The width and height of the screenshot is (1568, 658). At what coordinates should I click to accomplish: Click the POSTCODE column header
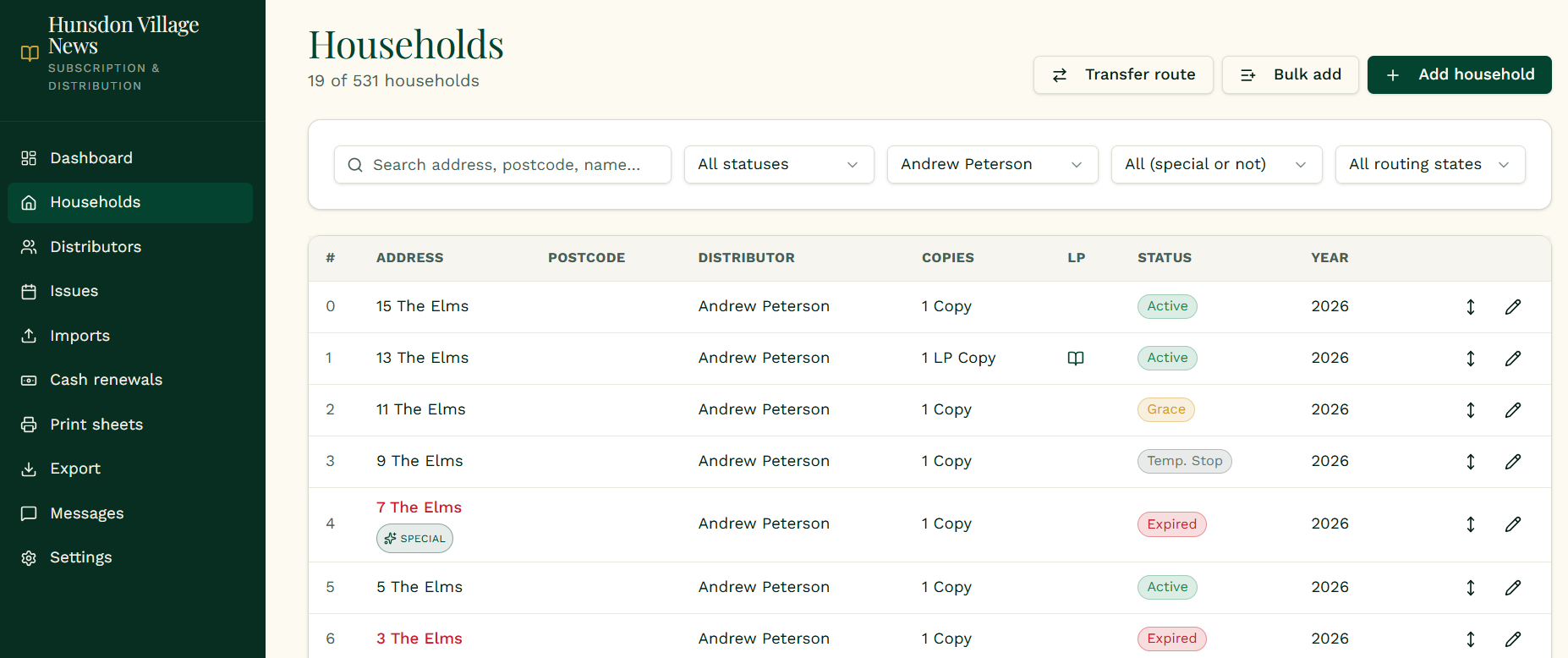tap(586, 258)
